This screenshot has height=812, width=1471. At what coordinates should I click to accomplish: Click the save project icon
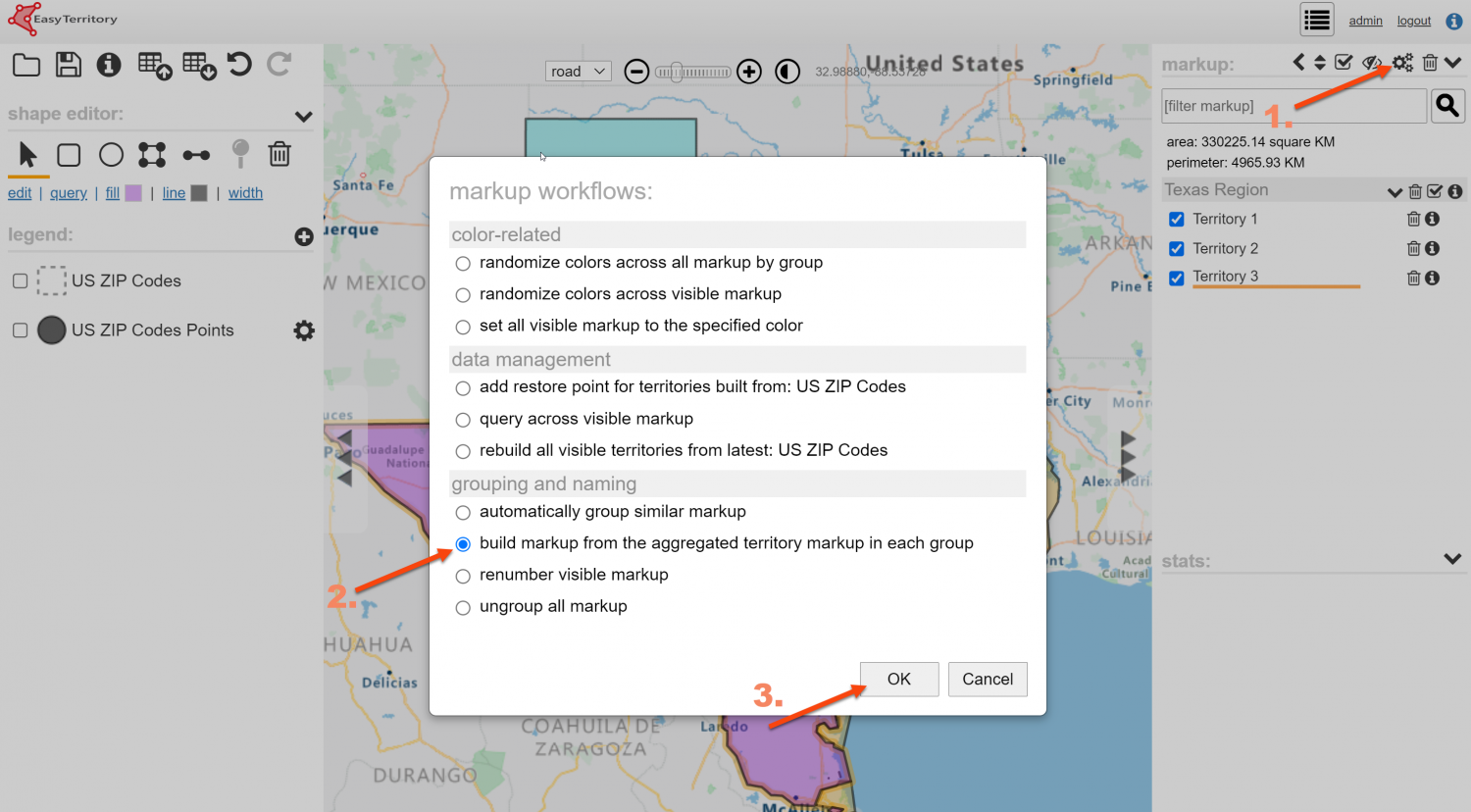pos(67,65)
